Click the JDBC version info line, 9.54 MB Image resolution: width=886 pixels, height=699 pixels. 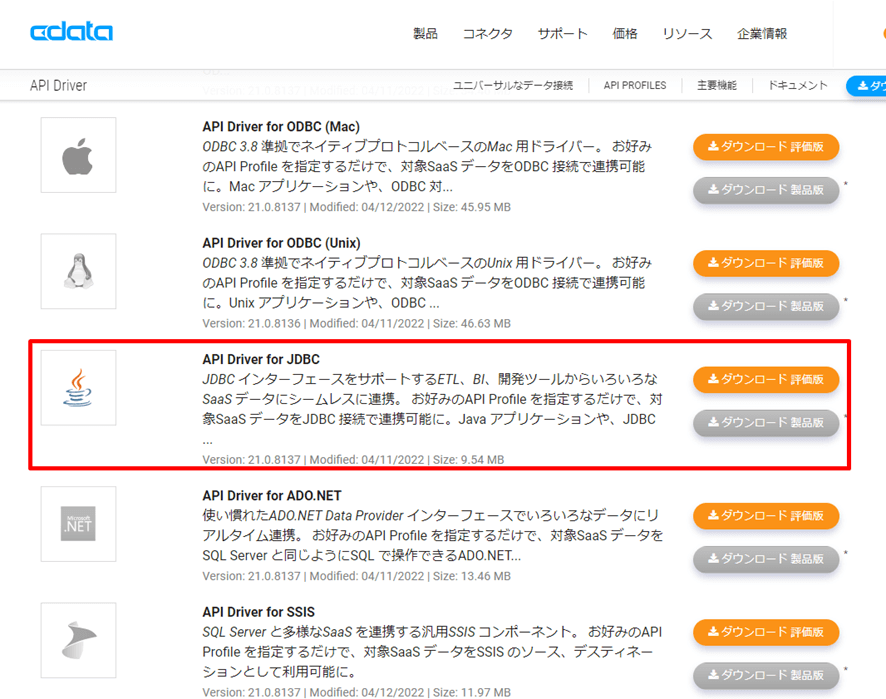click(x=353, y=460)
